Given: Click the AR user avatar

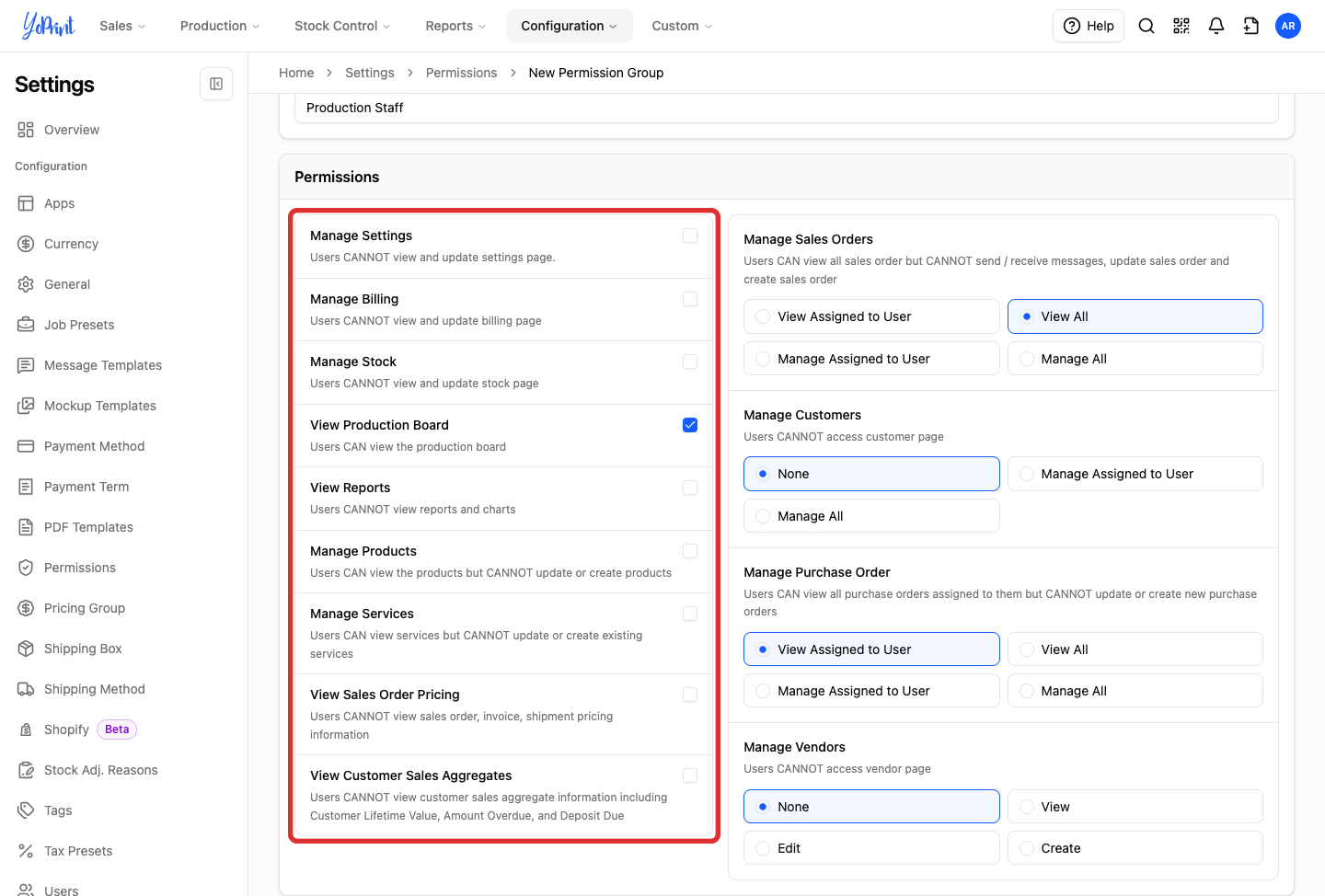Looking at the screenshot, I should click(1288, 26).
